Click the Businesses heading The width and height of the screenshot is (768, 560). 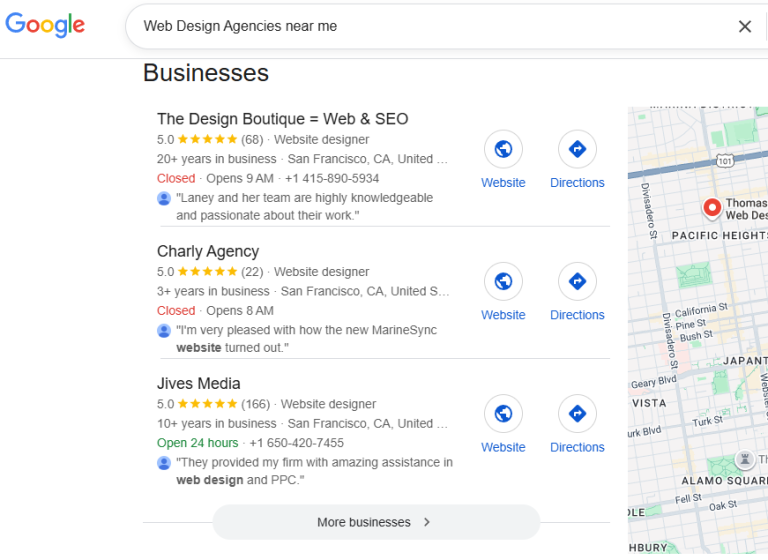pos(206,73)
